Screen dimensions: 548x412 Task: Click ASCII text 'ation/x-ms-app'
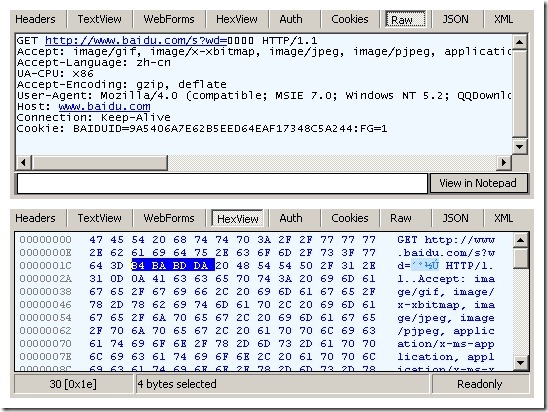coord(446,344)
